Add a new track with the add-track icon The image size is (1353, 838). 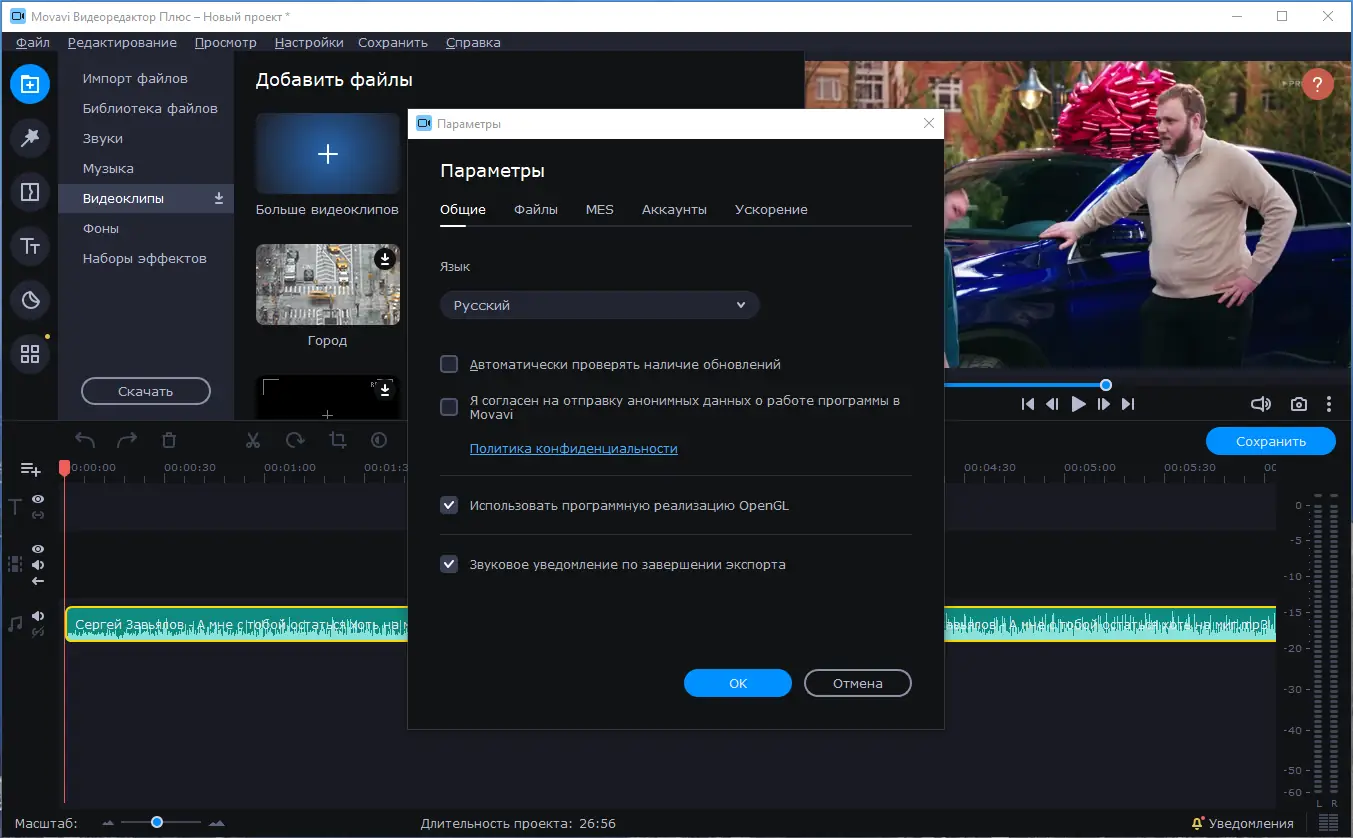point(30,468)
